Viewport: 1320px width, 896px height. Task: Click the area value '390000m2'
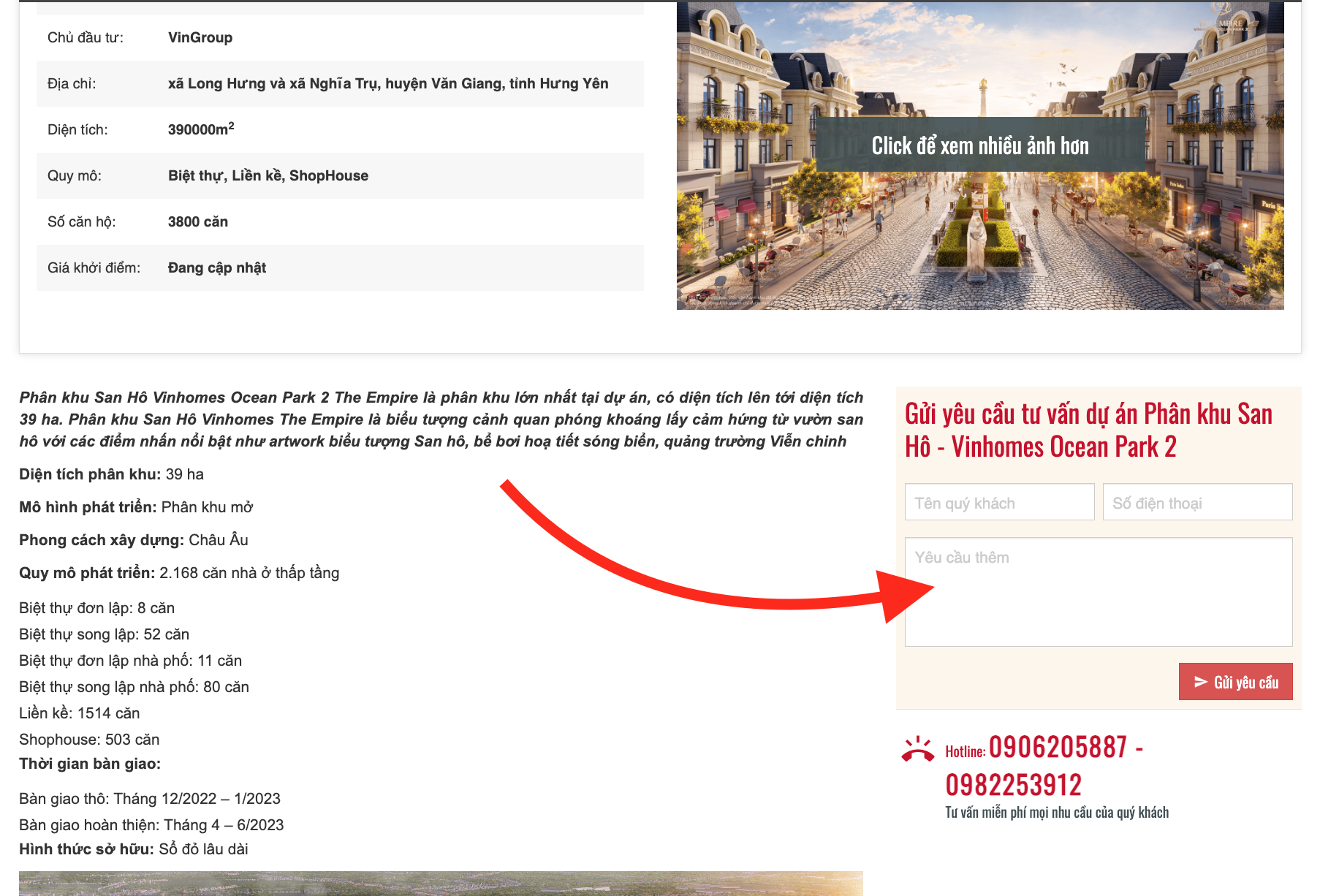(201, 129)
